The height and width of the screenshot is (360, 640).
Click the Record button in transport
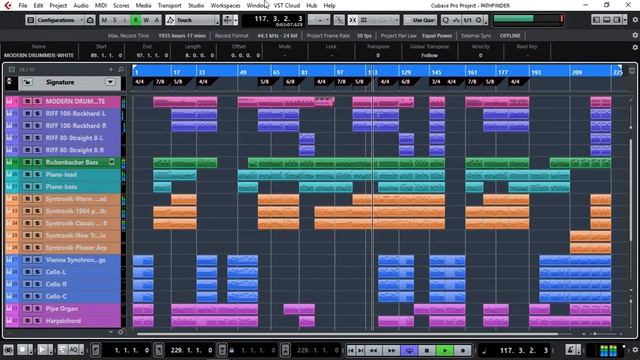462,350
